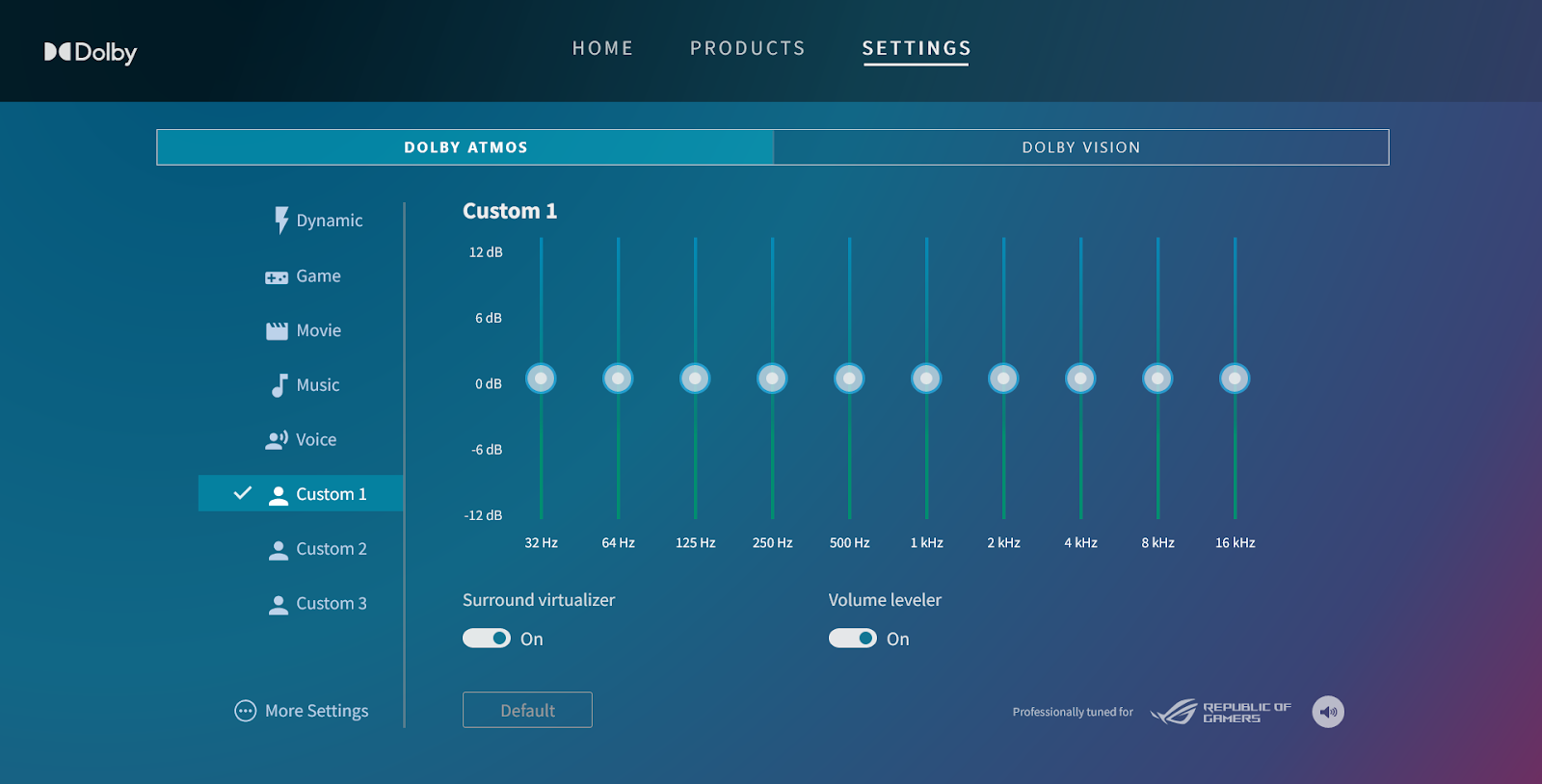This screenshot has height=784, width=1542.
Task: Click the Professionally tuned for text
Action: point(1073,712)
